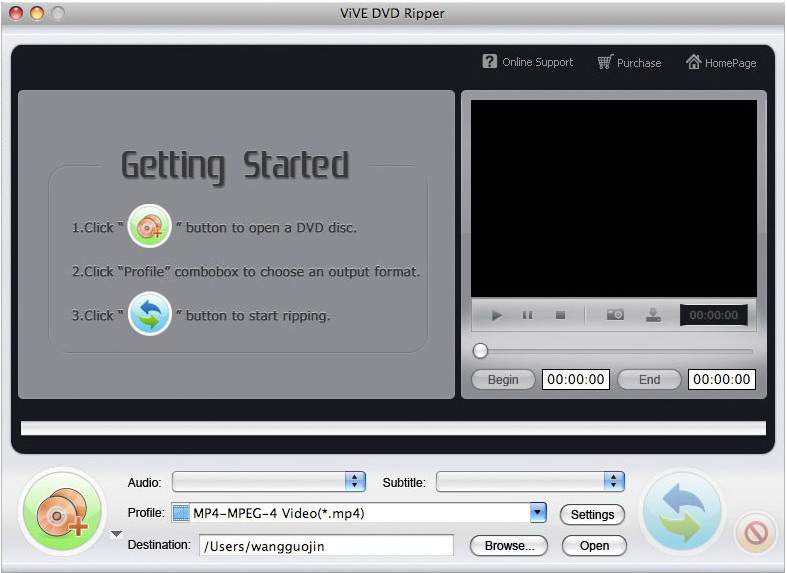
Task: Click the red Stop conversion button
Action: [756, 533]
